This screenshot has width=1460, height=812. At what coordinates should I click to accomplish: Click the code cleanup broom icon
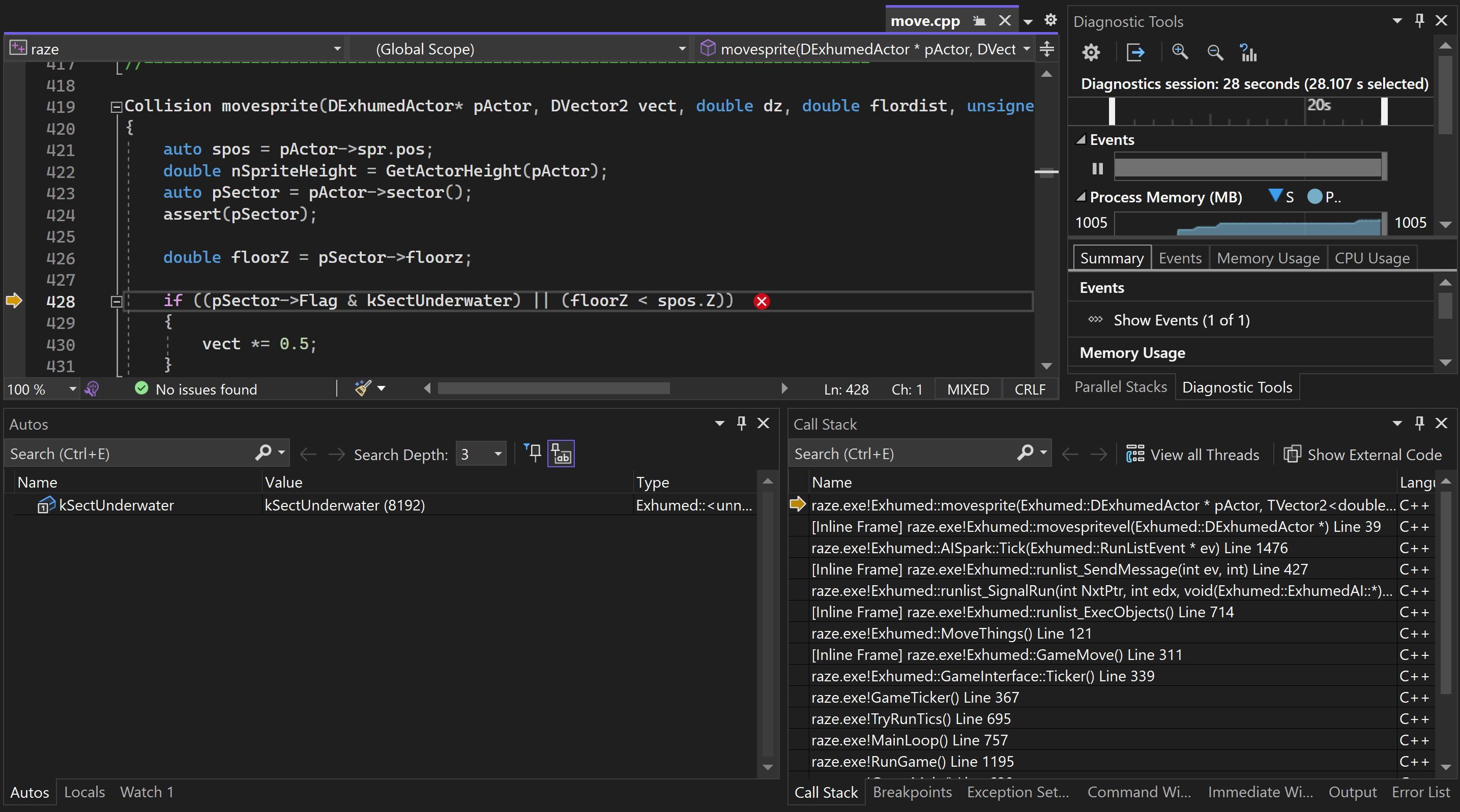point(363,389)
